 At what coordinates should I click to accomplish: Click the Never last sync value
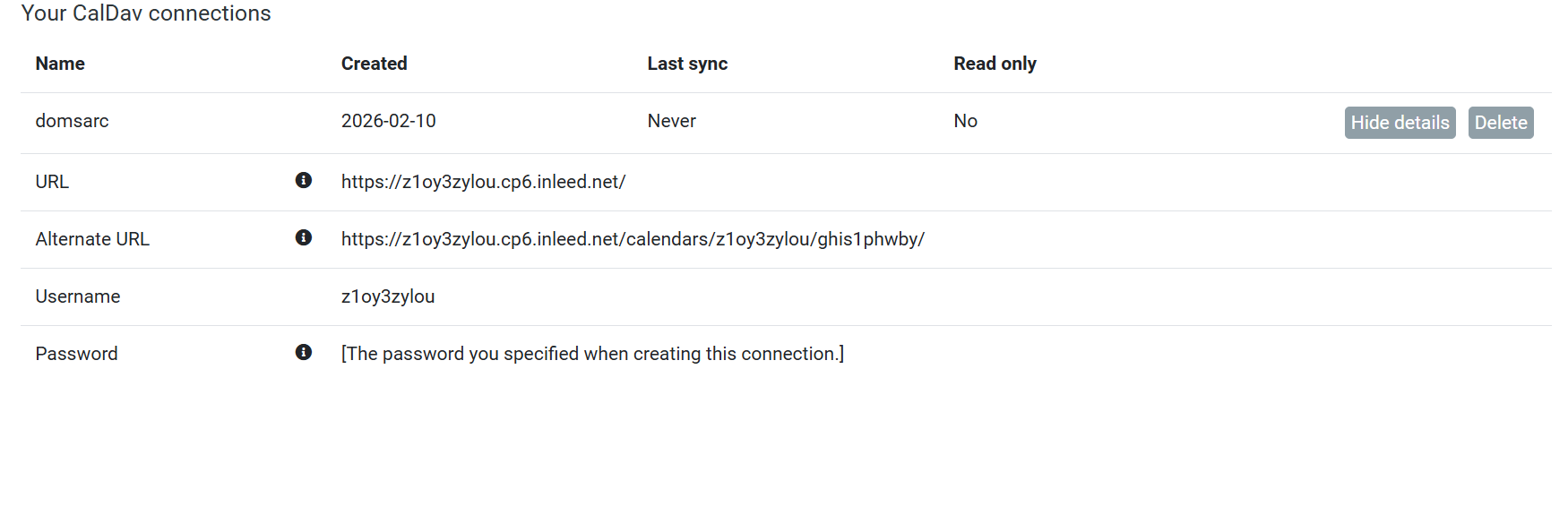pyautogui.click(x=671, y=121)
